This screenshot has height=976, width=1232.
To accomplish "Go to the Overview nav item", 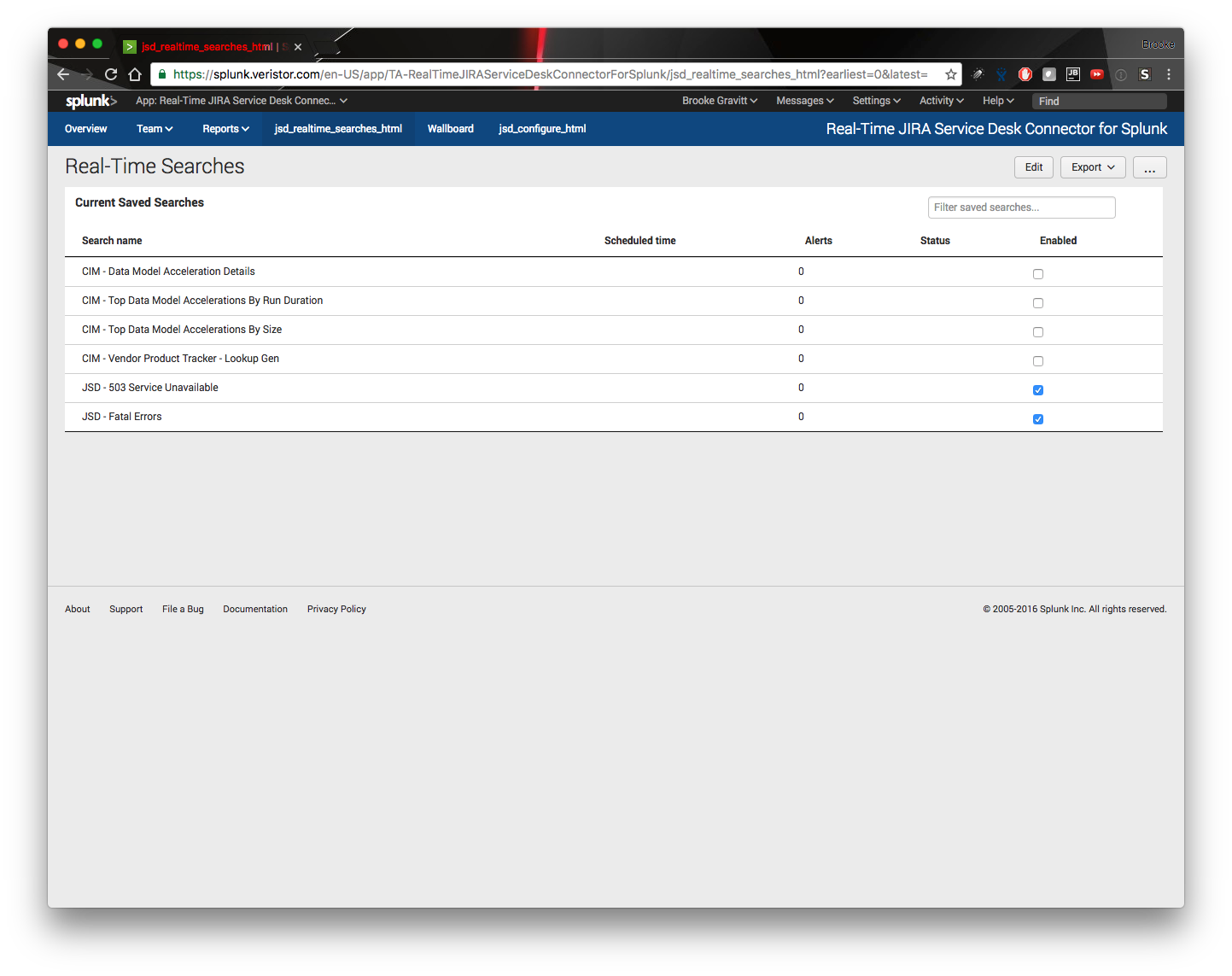I will (86, 129).
